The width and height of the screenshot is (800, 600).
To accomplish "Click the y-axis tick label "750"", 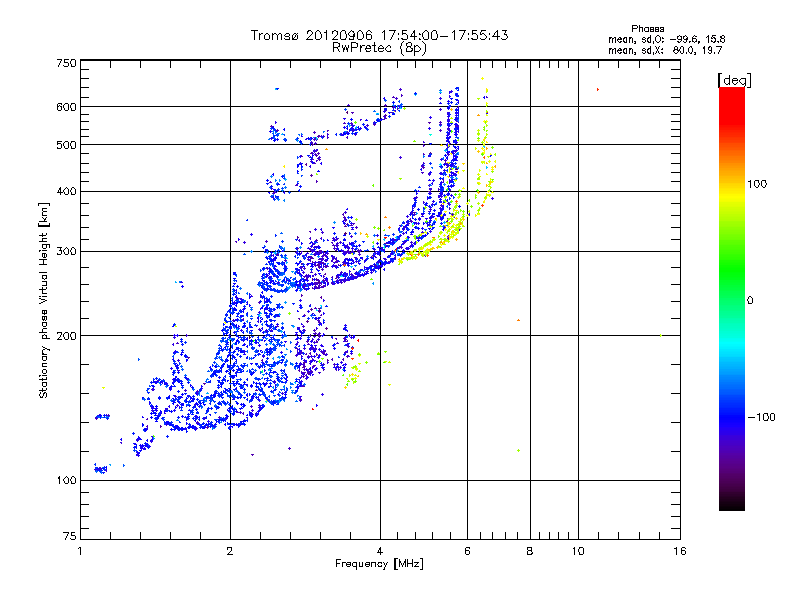I will (x=66, y=63).
